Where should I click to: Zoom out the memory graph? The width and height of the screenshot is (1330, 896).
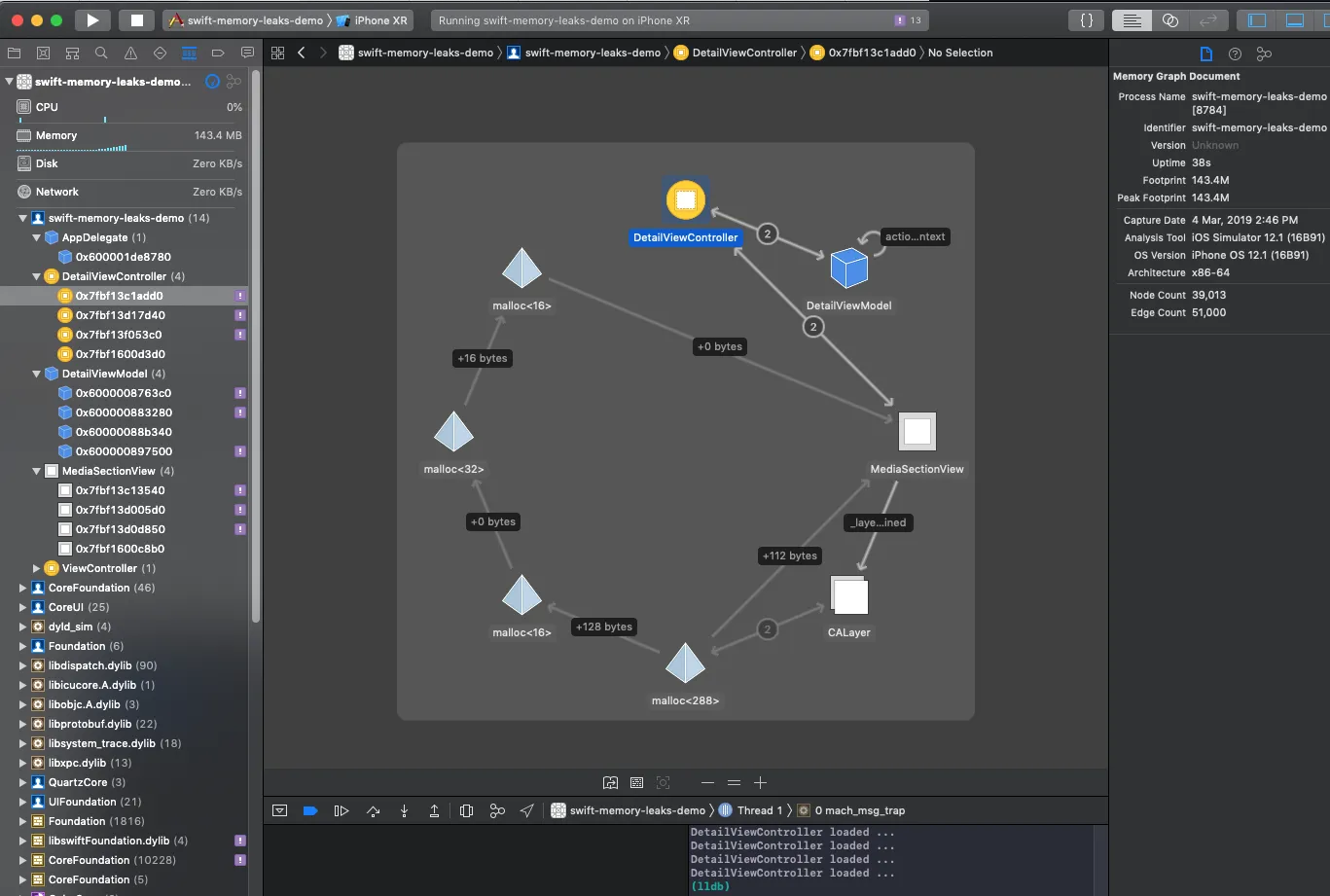pos(707,782)
